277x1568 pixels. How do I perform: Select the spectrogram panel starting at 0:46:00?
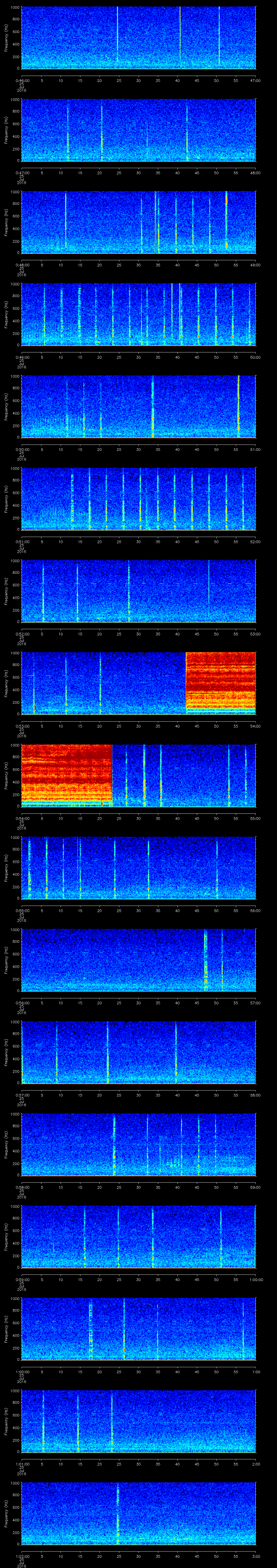(138, 38)
